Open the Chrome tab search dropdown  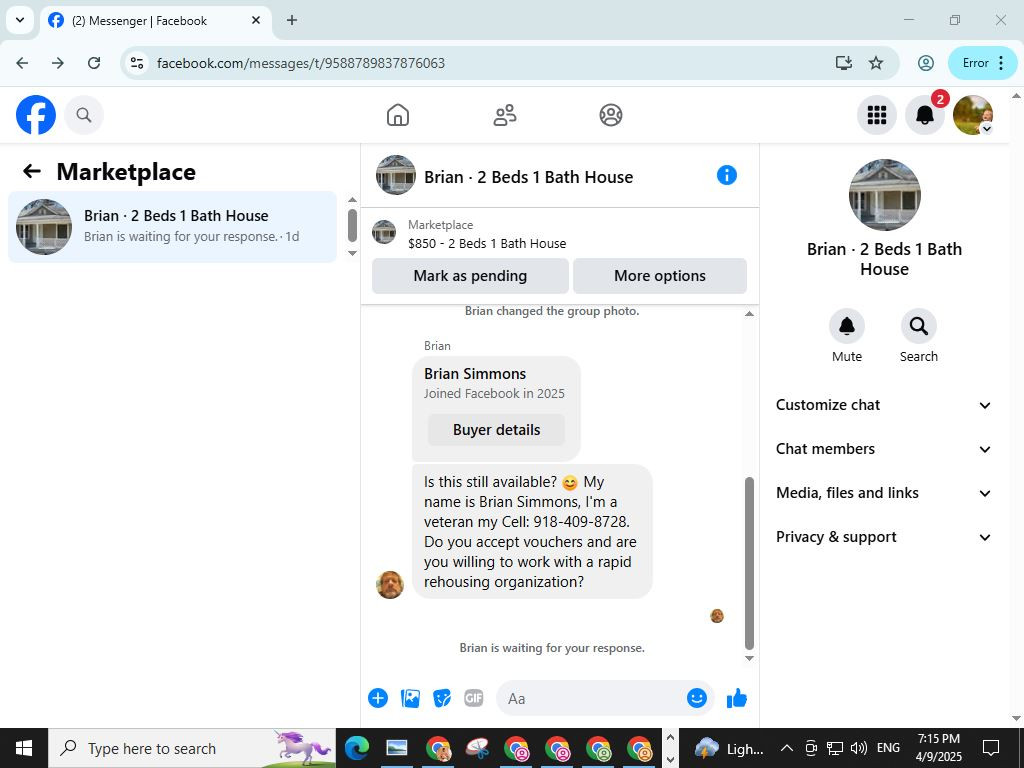(20, 20)
